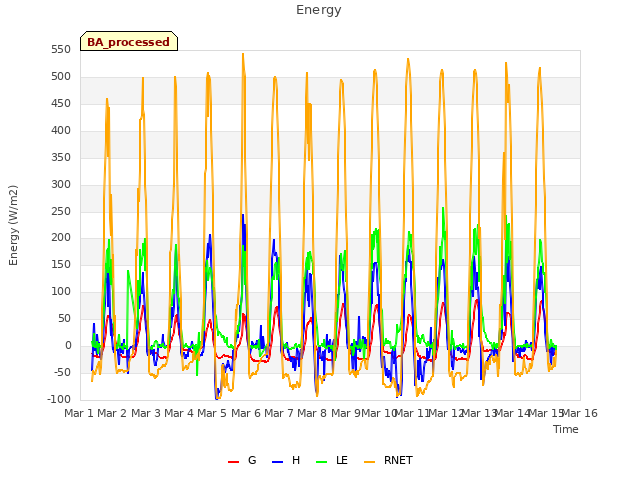Click the Time x-axis label
The width and height of the screenshot is (640, 480).
[x=566, y=429]
